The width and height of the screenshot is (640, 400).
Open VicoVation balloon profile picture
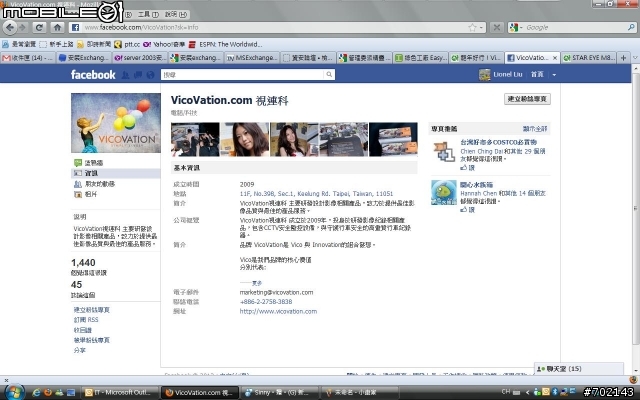[116, 123]
